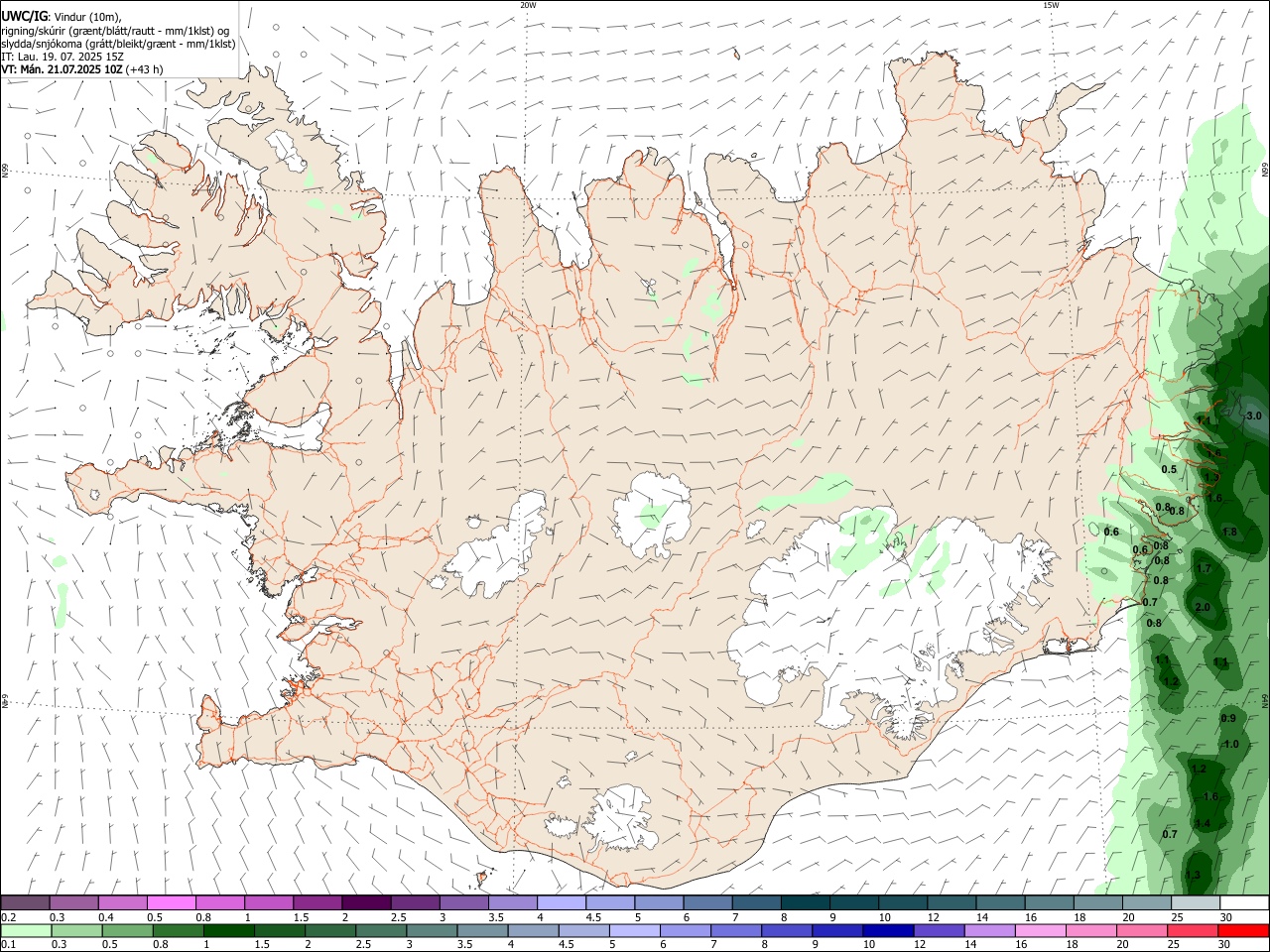Image resolution: width=1270 pixels, height=952 pixels.
Task: Select the lower legend swatch between 7 and 8
Action: click(736, 930)
